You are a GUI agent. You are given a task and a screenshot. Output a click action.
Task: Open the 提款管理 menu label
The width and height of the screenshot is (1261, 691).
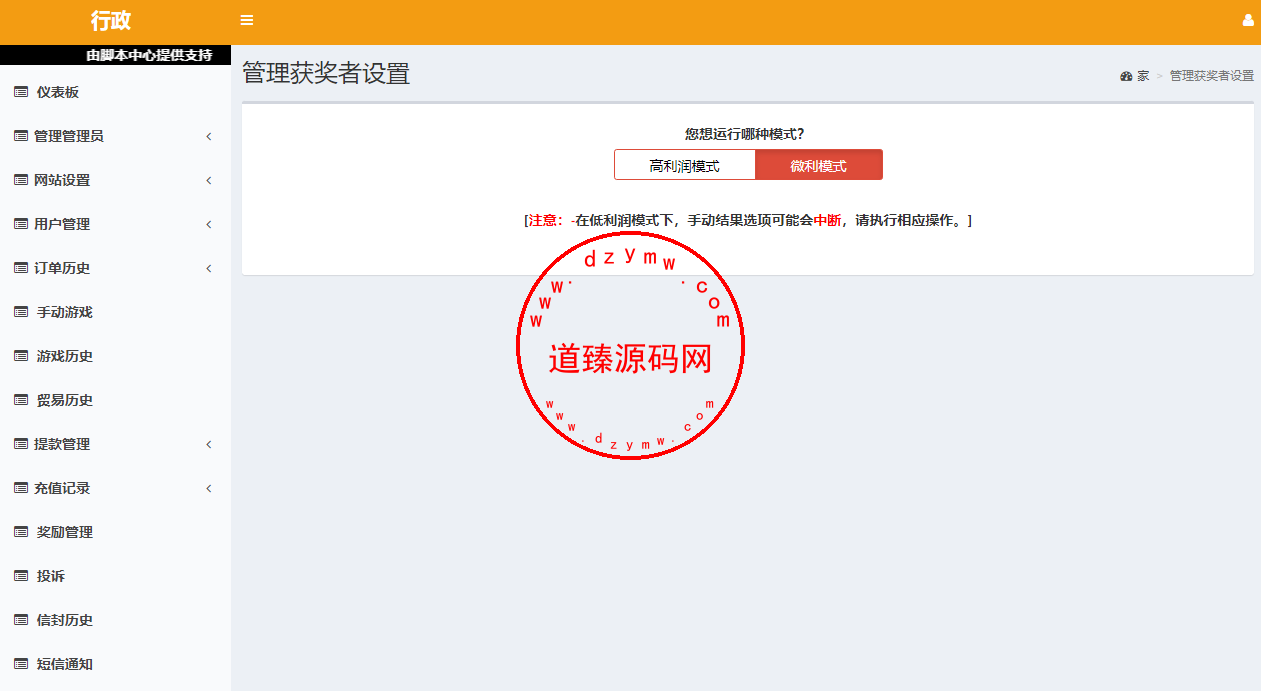pos(62,444)
